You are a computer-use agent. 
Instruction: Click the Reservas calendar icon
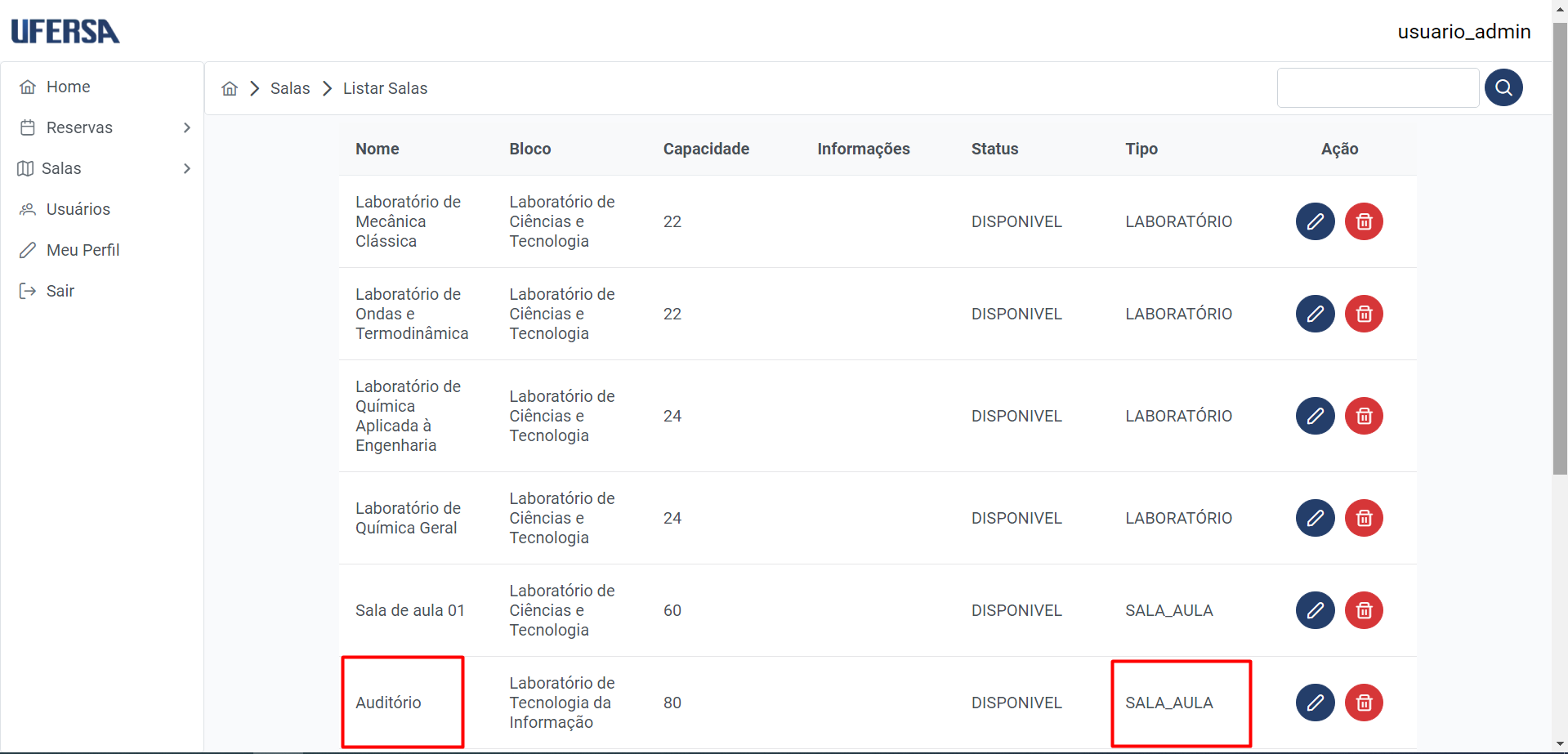(28, 127)
